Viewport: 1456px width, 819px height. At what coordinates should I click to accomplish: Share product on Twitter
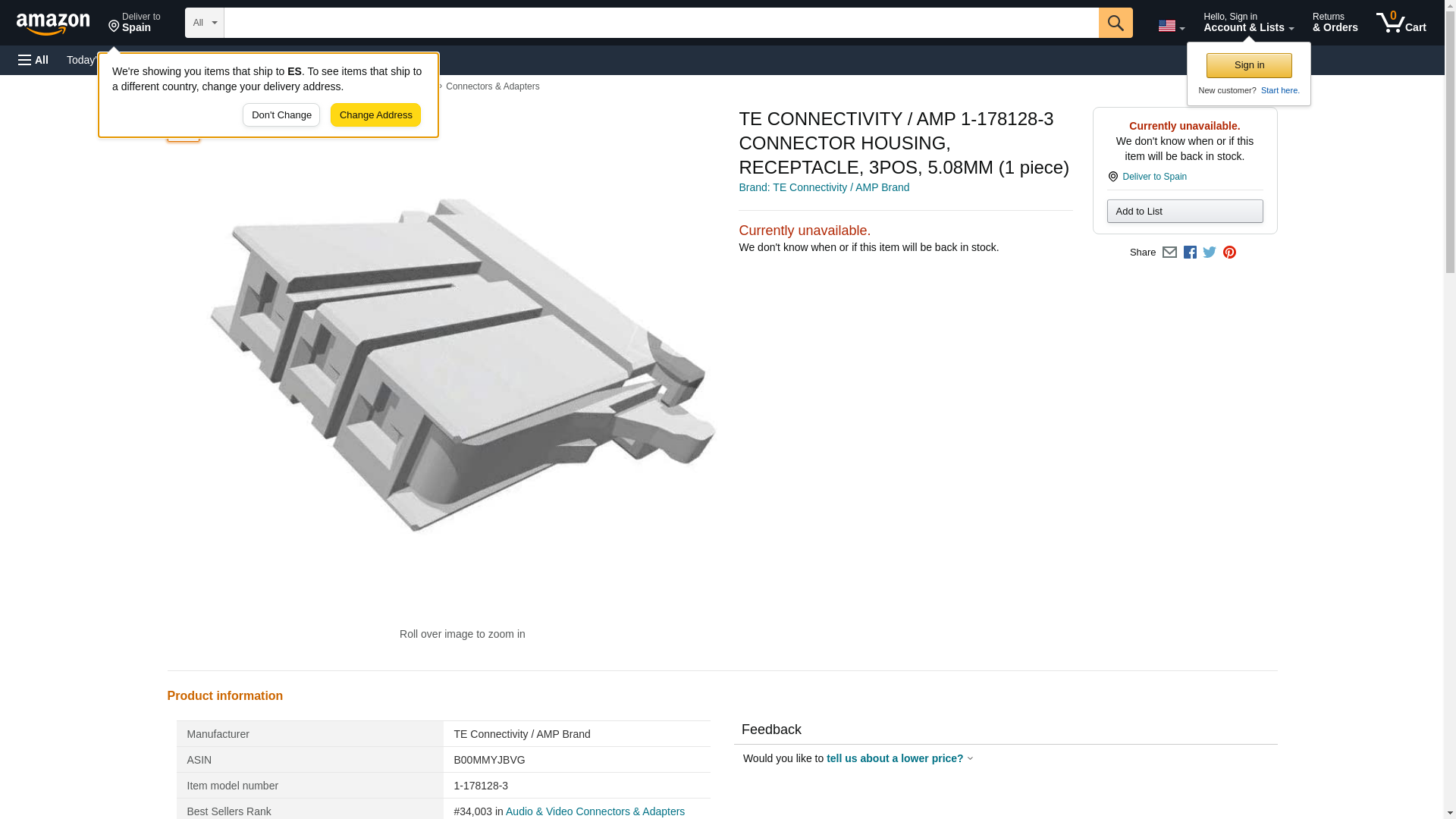pyautogui.click(x=1210, y=253)
